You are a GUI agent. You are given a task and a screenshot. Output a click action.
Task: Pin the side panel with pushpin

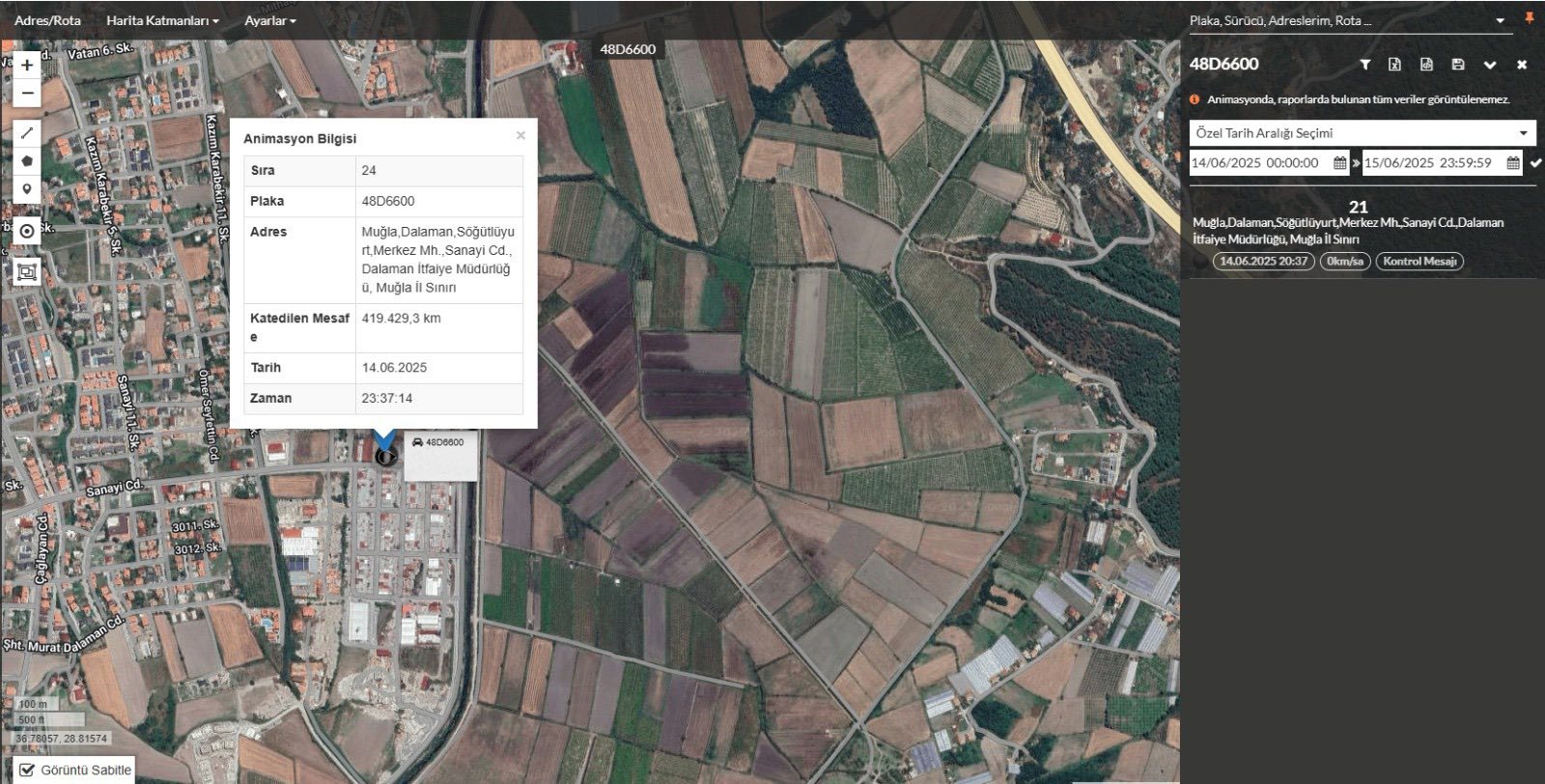pyautogui.click(x=1529, y=19)
